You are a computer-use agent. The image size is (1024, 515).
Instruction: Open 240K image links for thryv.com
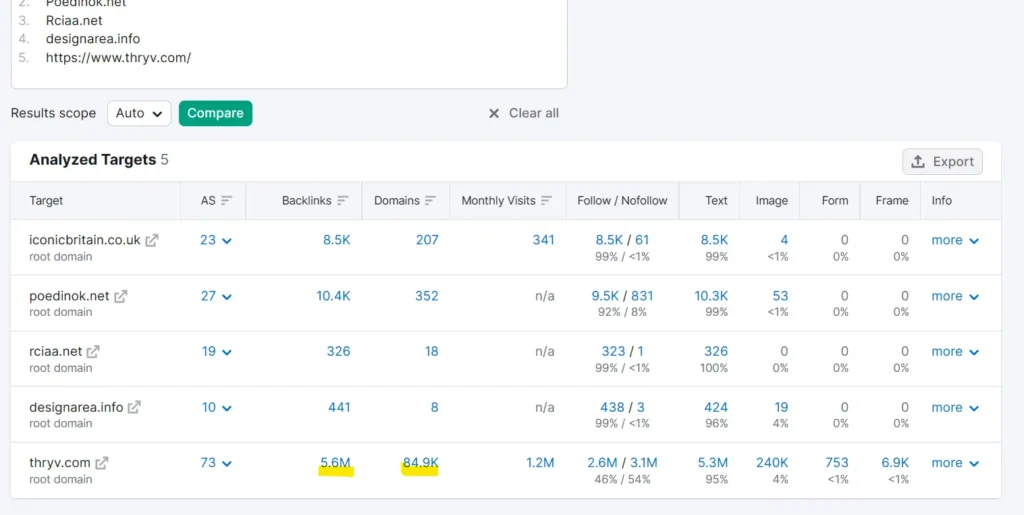772,463
